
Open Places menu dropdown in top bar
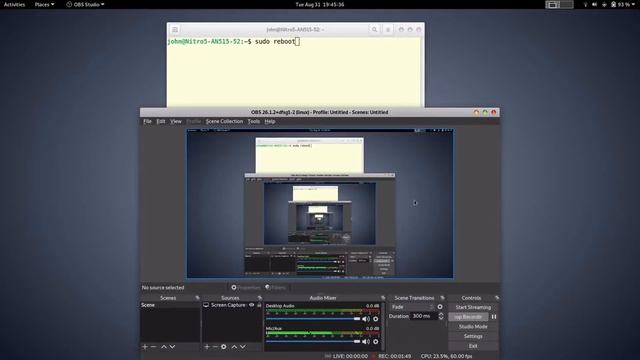tap(44, 4)
